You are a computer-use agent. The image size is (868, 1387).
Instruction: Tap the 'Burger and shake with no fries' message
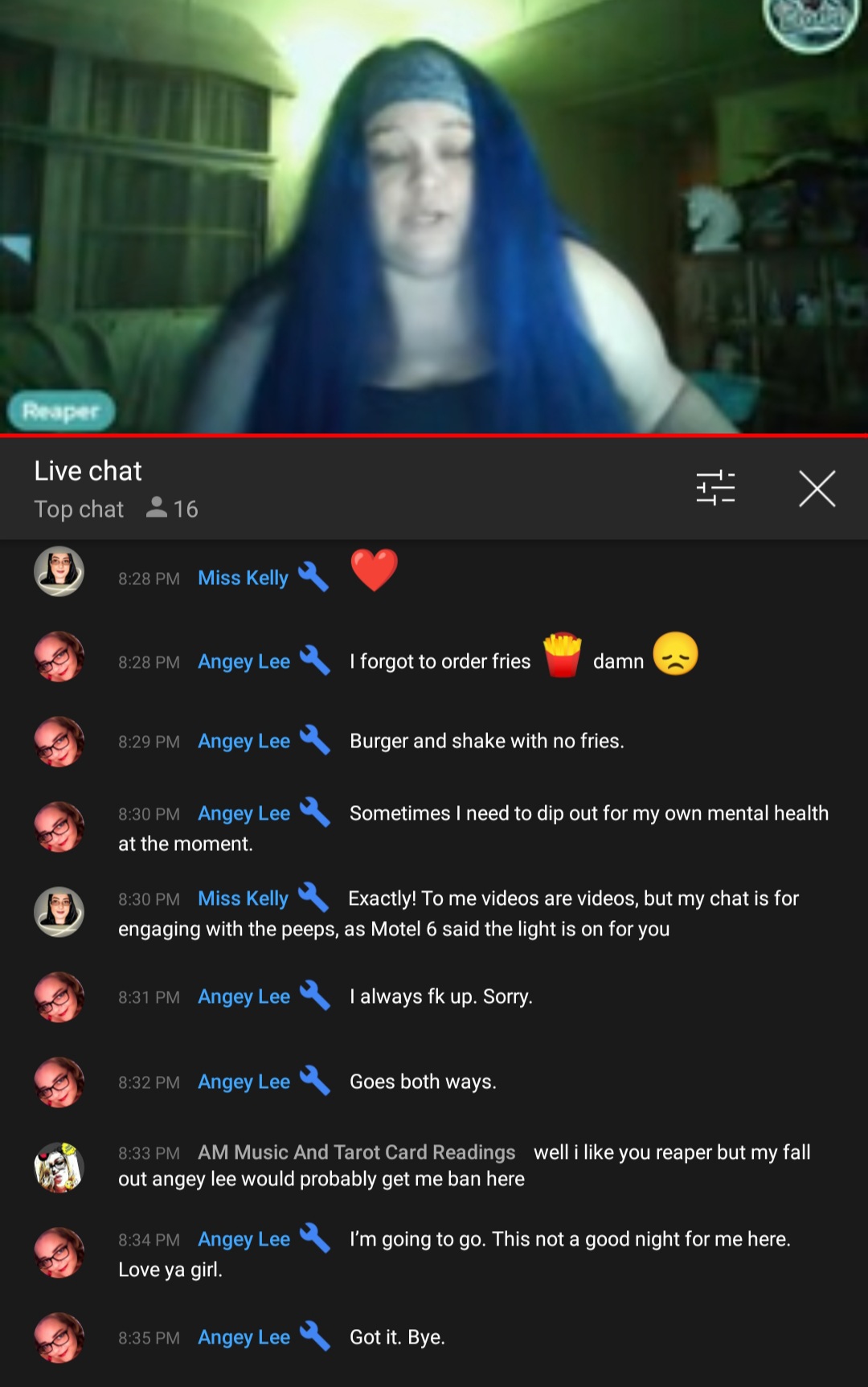pos(487,741)
